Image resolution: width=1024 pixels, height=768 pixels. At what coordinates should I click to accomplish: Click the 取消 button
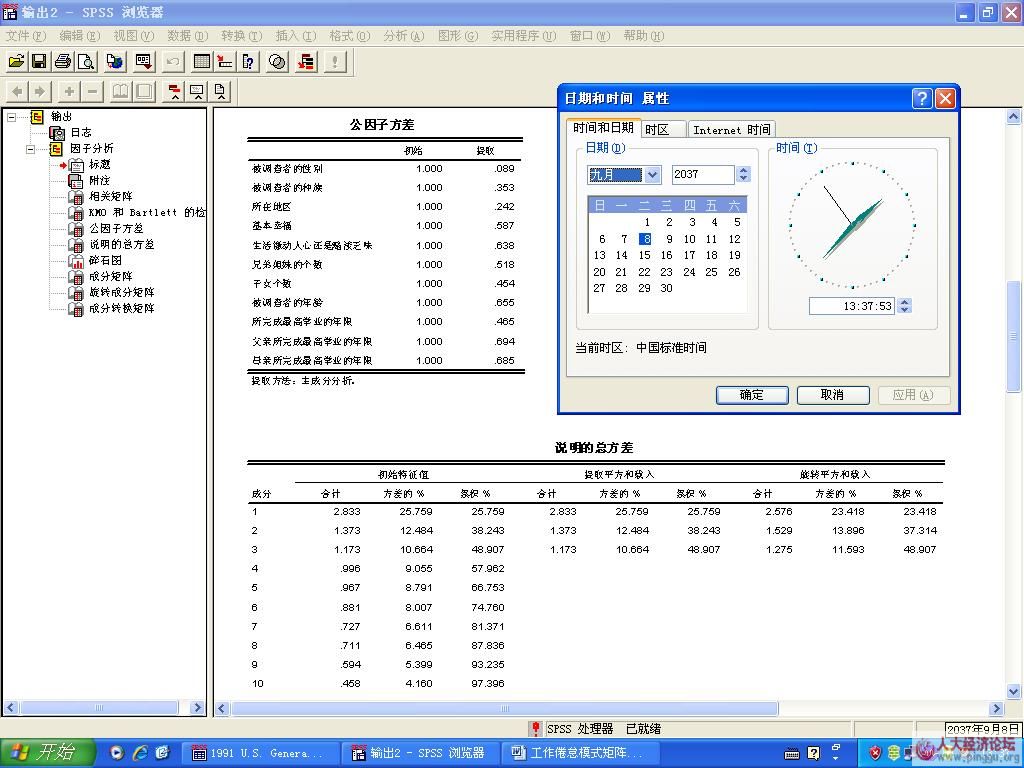point(833,395)
